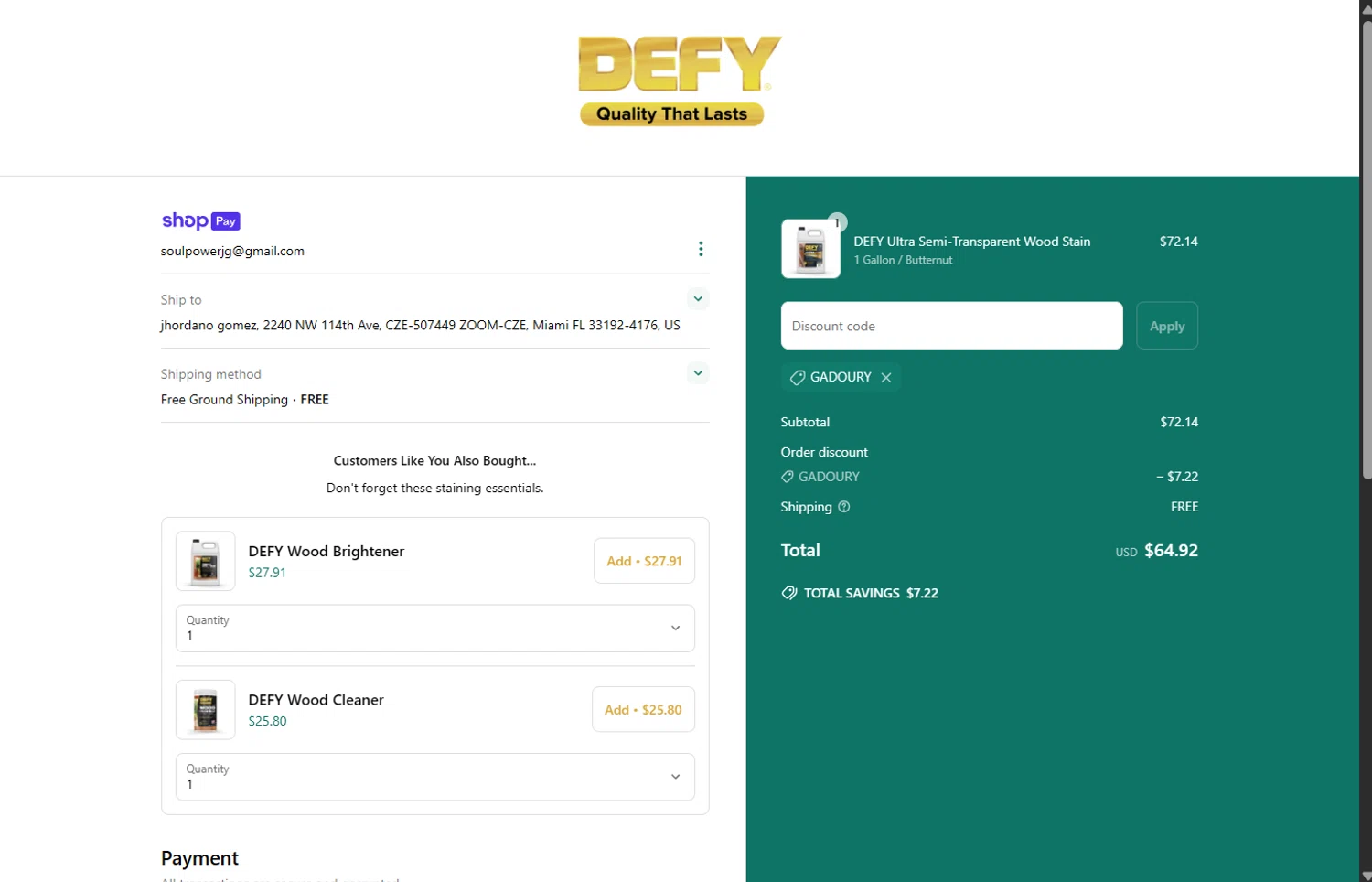Click tag icon beside Order discount GADOURY
Image resolution: width=1372 pixels, height=882 pixels.
(x=788, y=477)
